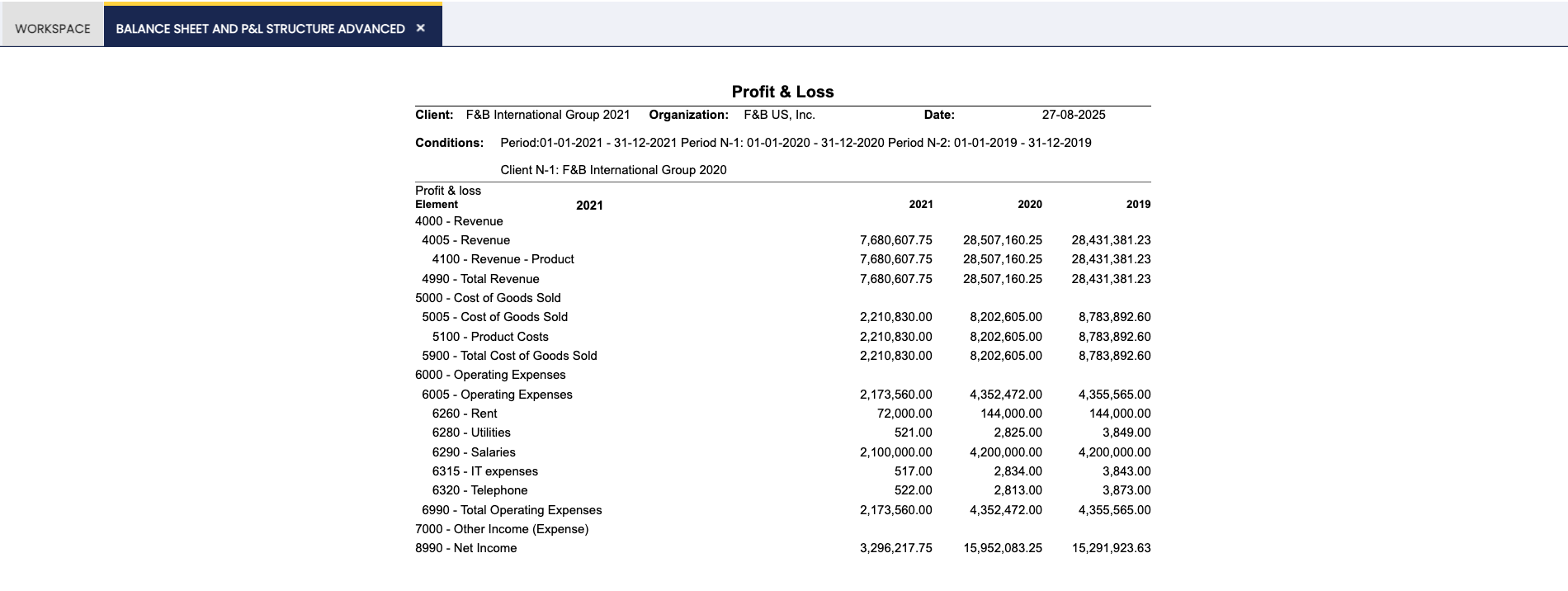Click the 6315 - IT expenses line

[x=484, y=471]
